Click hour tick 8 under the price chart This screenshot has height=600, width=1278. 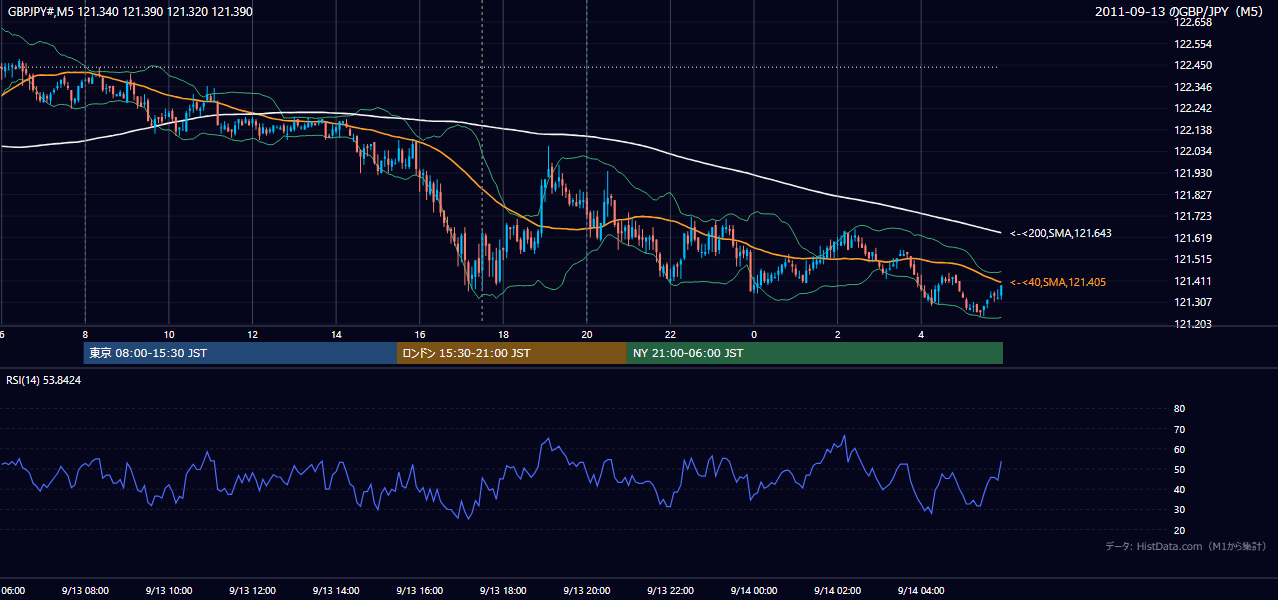point(85,334)
